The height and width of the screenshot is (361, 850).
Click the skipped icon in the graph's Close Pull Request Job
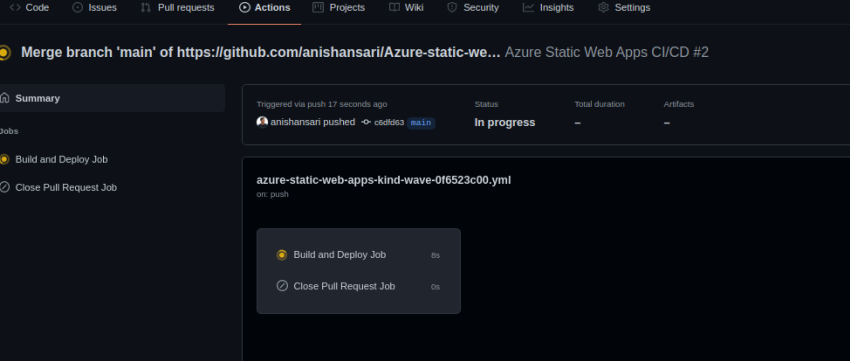[x=282, y=286]
